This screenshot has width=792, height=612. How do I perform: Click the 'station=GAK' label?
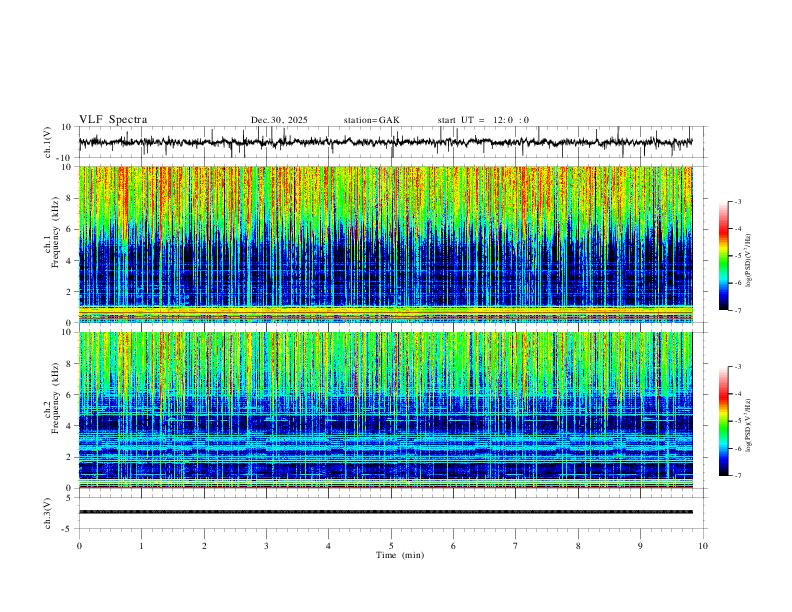coord(371,120)
